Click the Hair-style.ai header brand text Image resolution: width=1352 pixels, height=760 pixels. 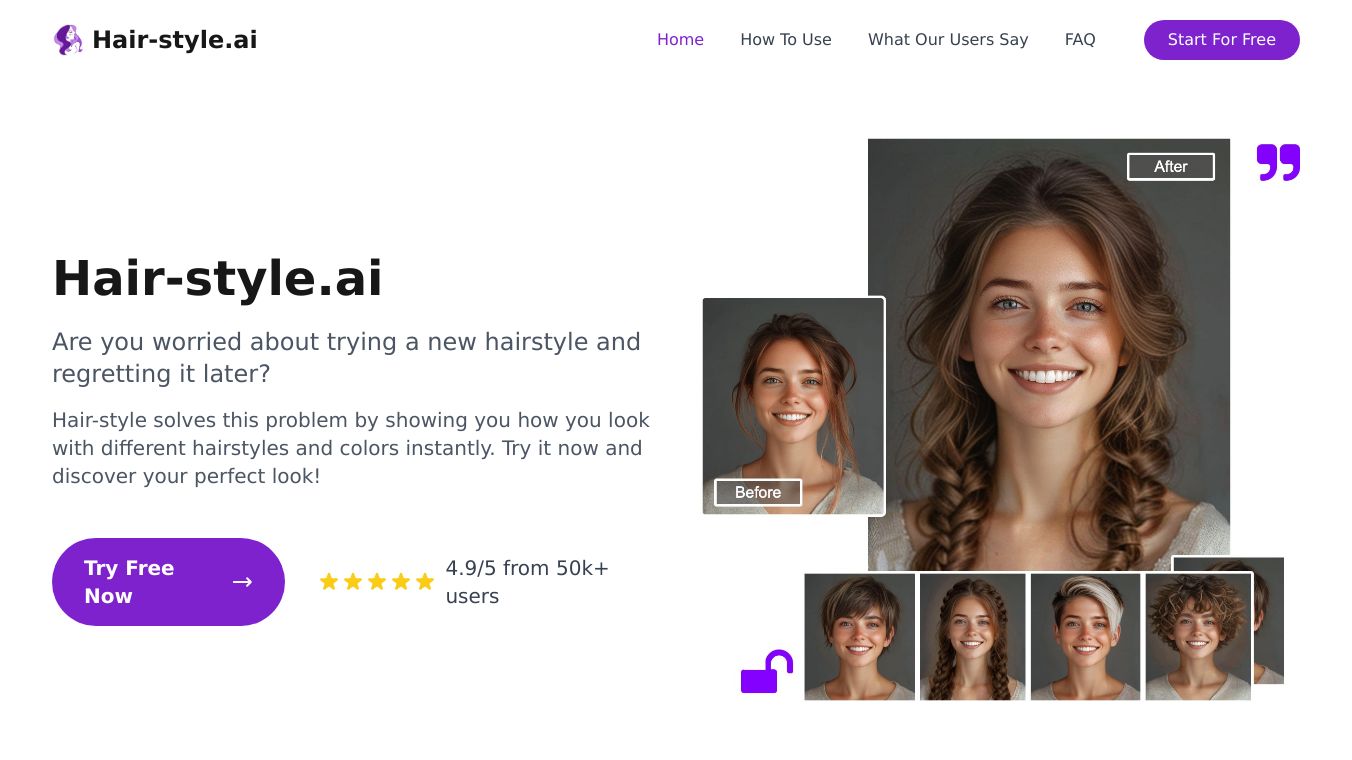coord(175,40)
